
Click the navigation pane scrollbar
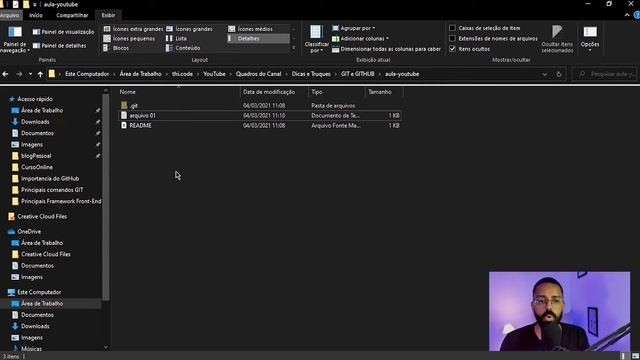[106, 198]
